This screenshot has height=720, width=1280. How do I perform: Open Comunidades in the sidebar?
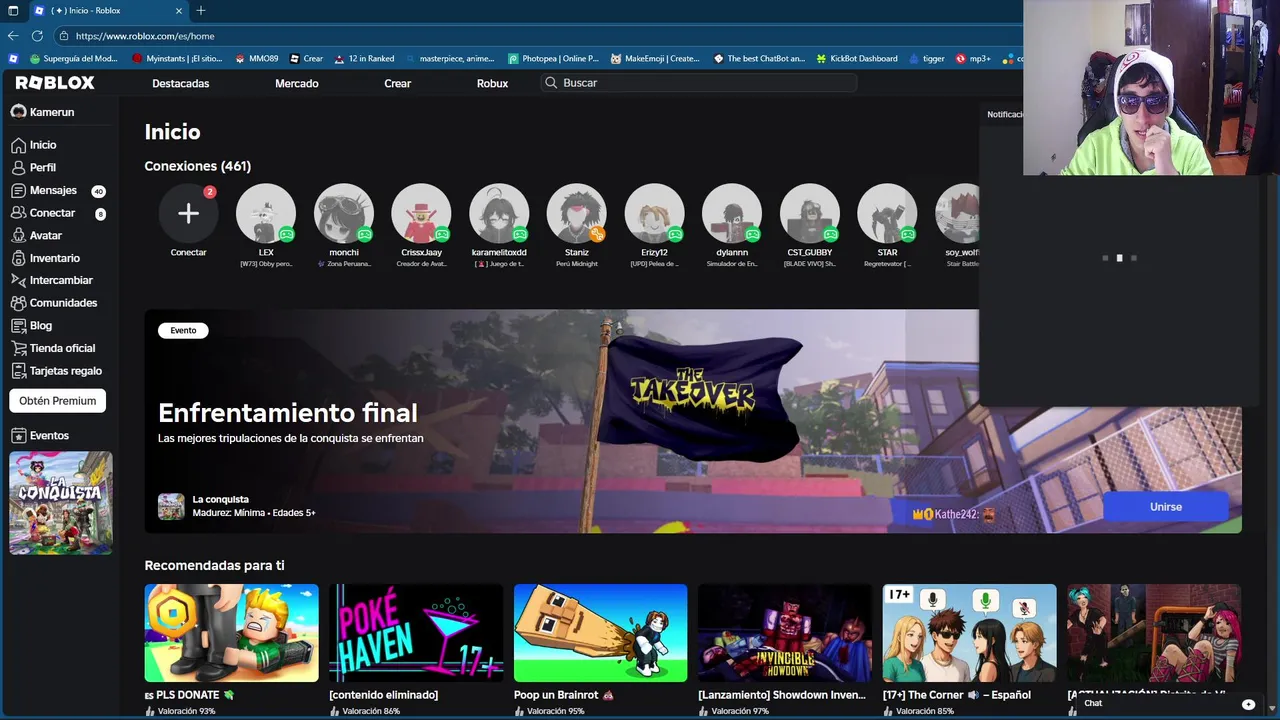click(x=55, y=303)
